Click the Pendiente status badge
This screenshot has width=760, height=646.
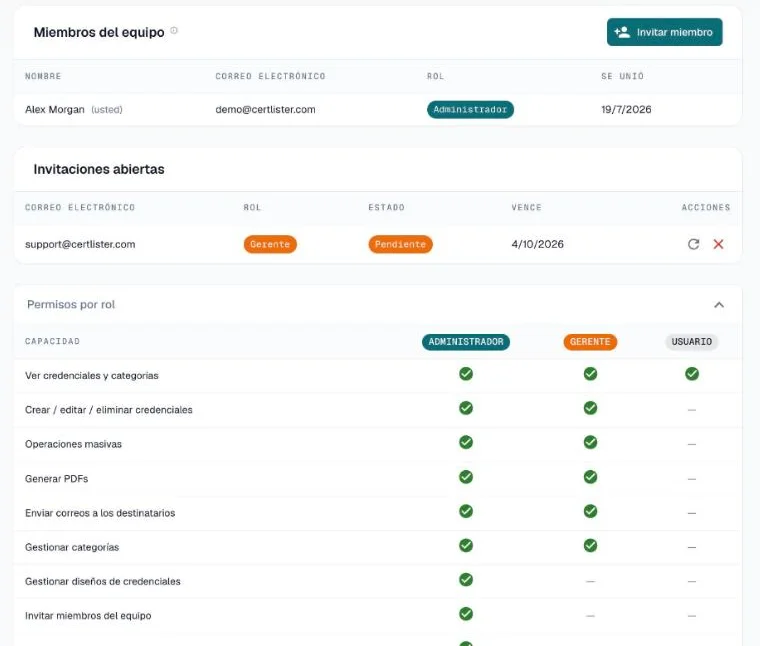[400, 244]
